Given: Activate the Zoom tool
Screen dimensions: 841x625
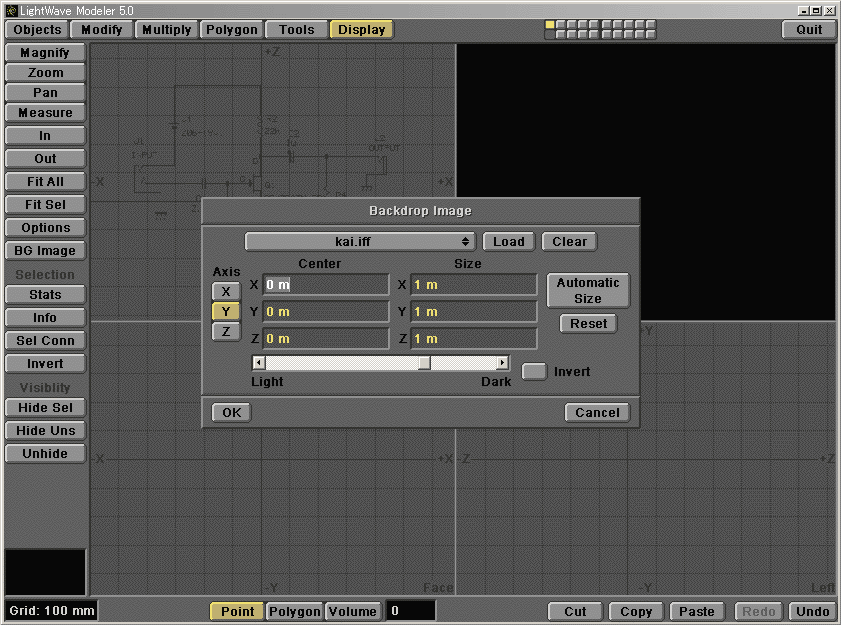Looking at the screenshot, I should click(44, 72).
